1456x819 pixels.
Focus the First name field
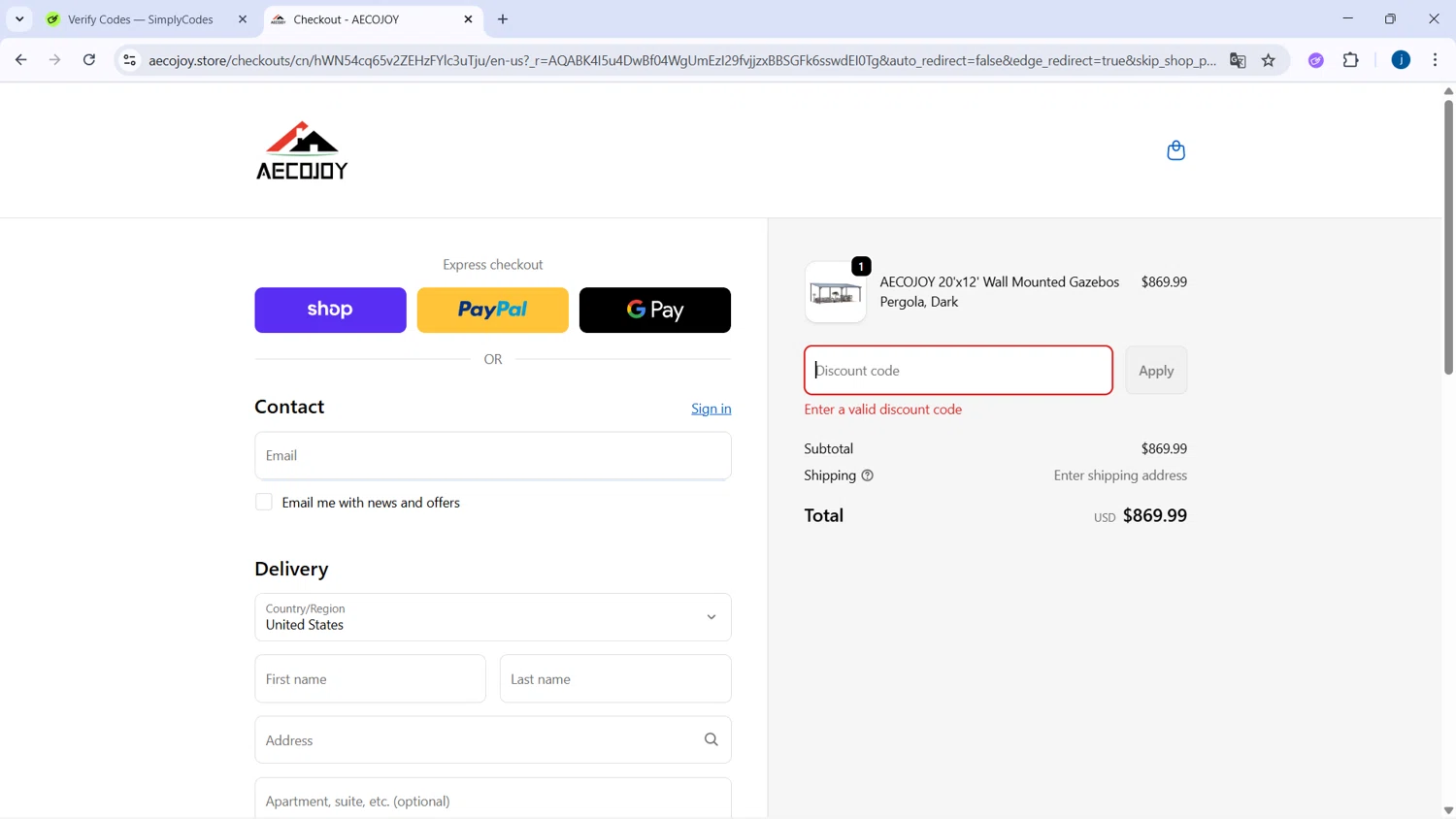pyautogui.click(x=370, y=679)
